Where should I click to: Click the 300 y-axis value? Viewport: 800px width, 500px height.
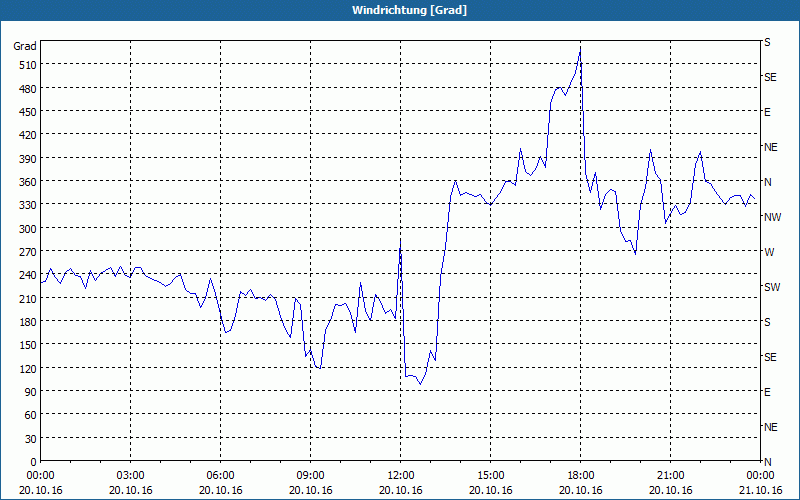[28, 229]
